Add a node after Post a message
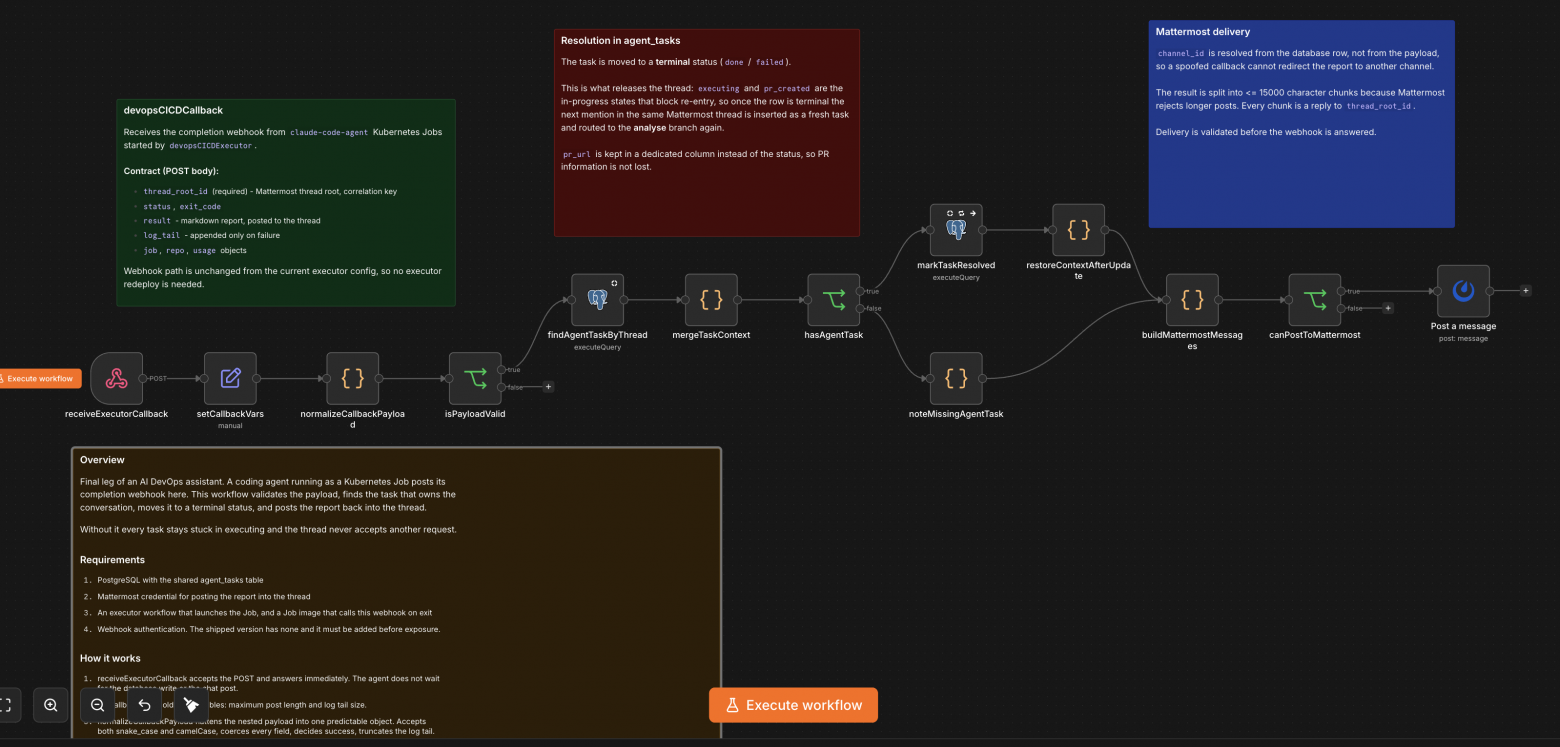The height and width of the screenshot is (747, 1560). click(1525, 291)
